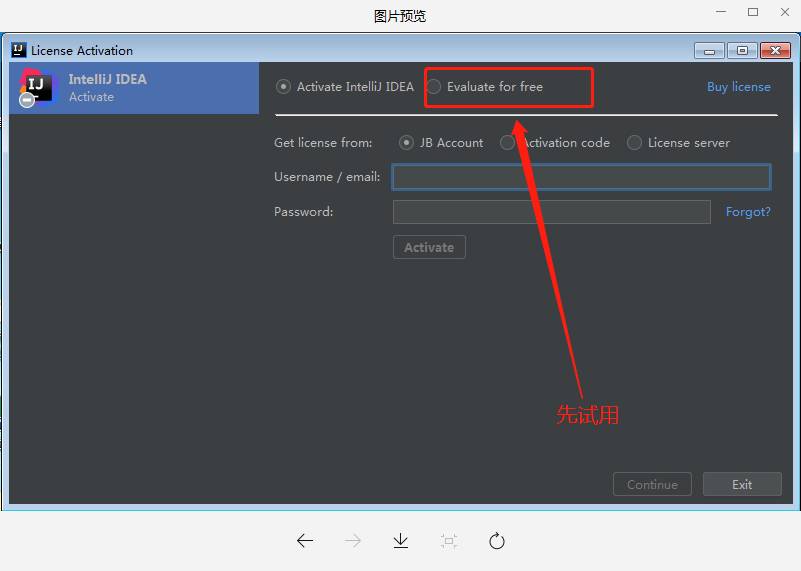The width and height of the screenshot is (801, 571).
Task: Click the License Activation title bar icon
Action: point(19,50)
